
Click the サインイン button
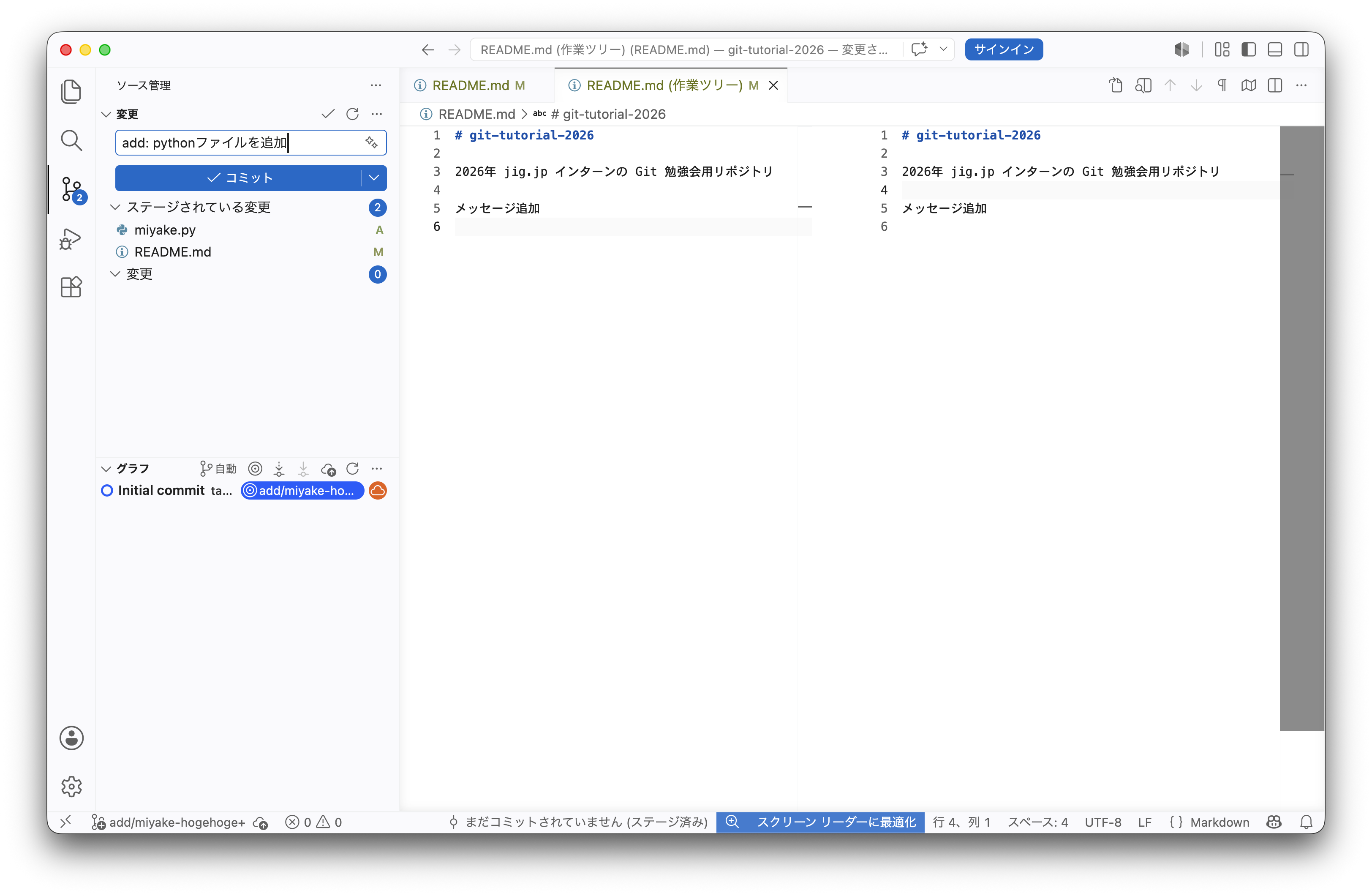[x=1004, y=49]
